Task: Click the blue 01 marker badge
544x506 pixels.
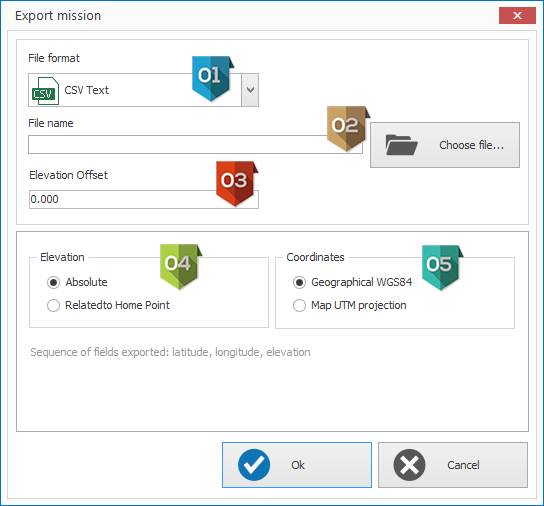Action: [x=212, y=79]
